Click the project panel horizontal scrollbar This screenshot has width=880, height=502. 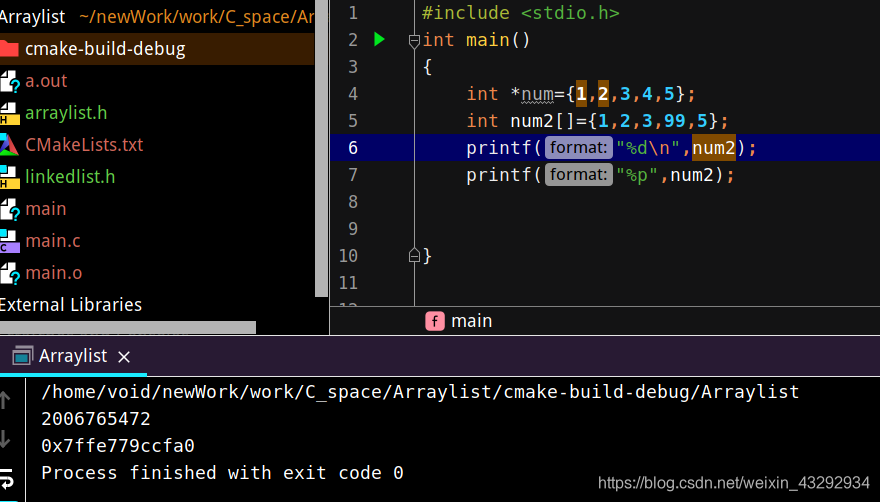click(128, 327)
